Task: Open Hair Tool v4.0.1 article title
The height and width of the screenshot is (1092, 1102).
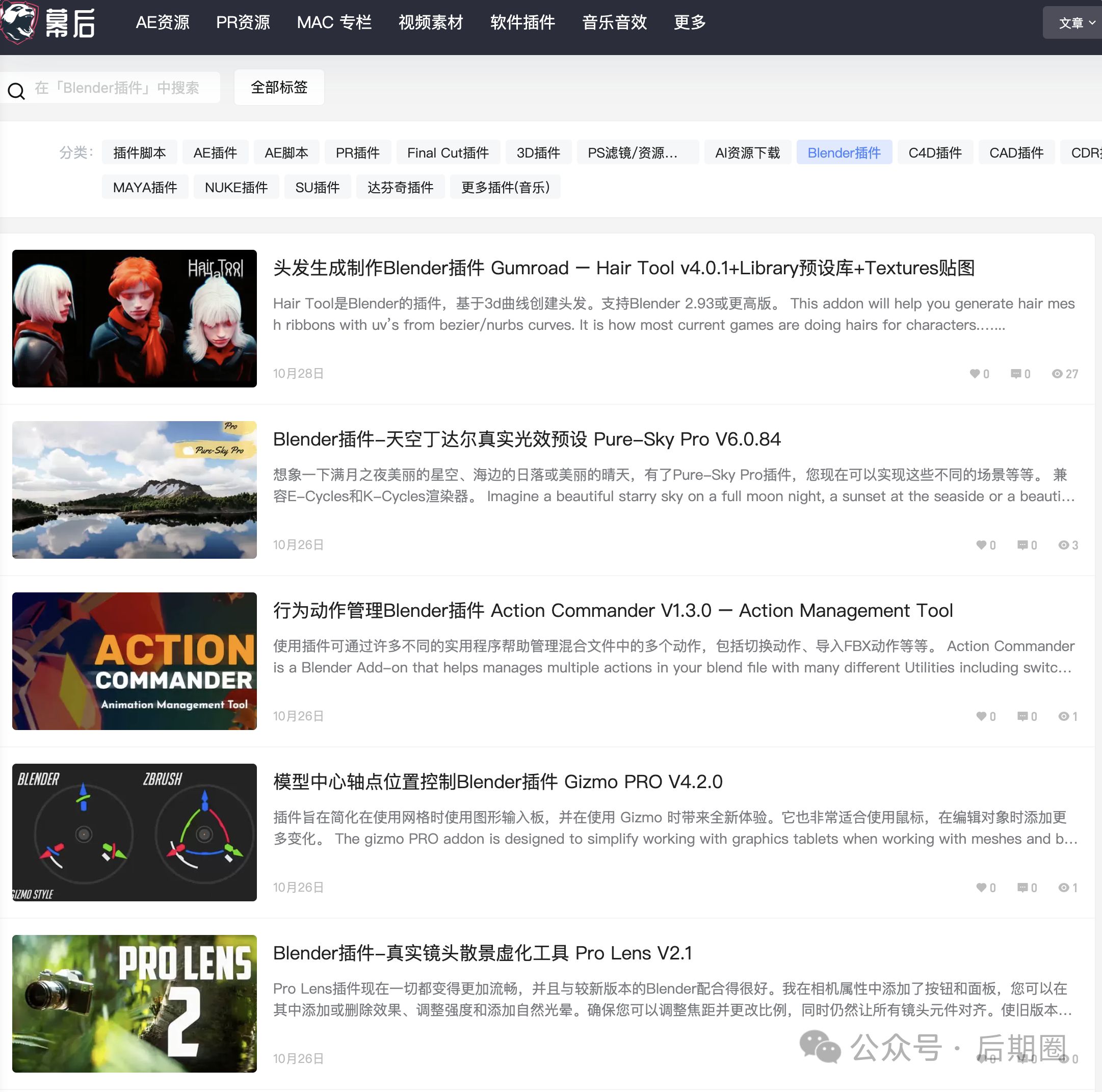Action: (624, 268)
